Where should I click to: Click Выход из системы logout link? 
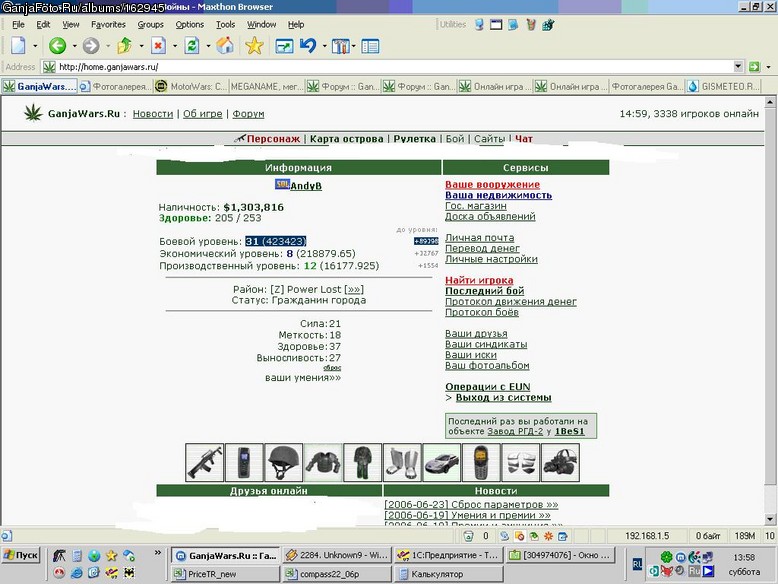(504, 397)
